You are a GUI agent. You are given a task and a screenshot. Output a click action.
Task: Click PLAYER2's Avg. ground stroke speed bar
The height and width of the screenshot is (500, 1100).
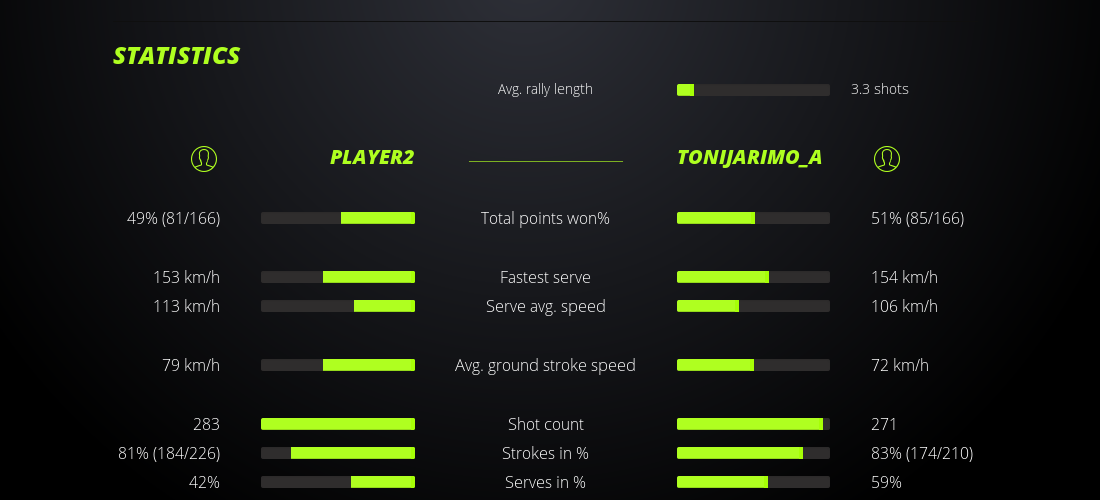click(x=338, y=365)
